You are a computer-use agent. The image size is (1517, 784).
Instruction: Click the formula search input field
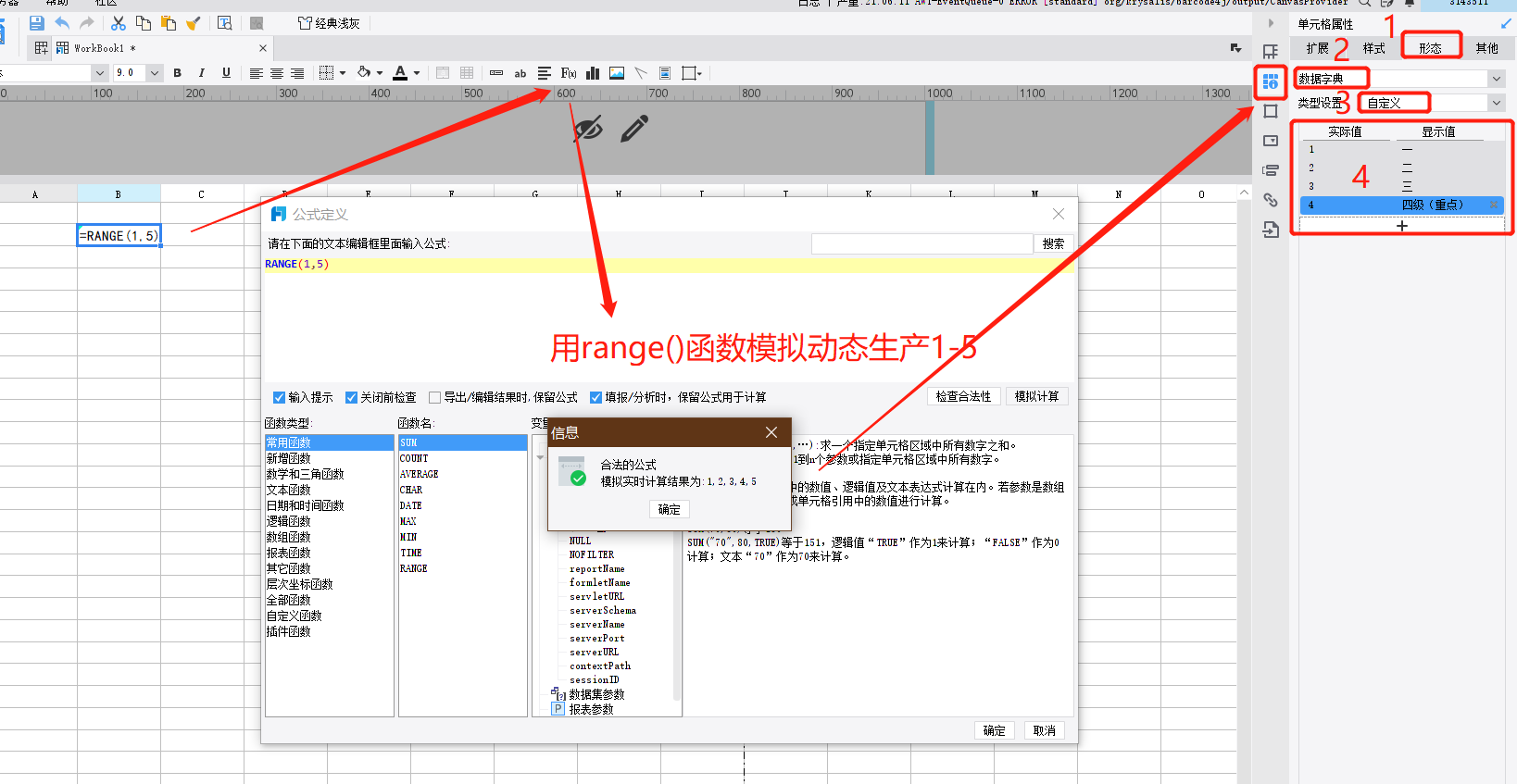pyautogui.click(x=922, y=243)
